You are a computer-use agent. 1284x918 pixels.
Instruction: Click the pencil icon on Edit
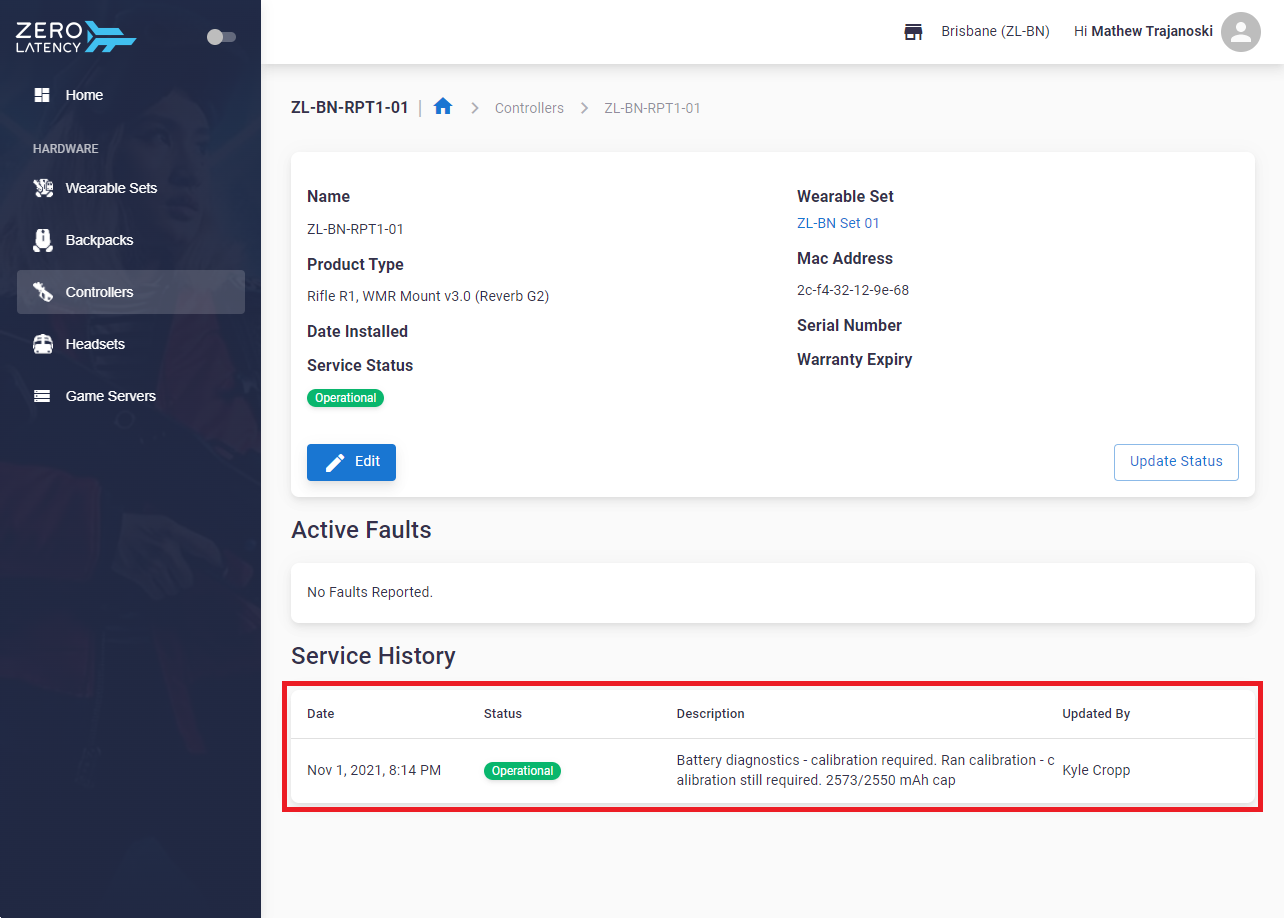pos(335,462)
